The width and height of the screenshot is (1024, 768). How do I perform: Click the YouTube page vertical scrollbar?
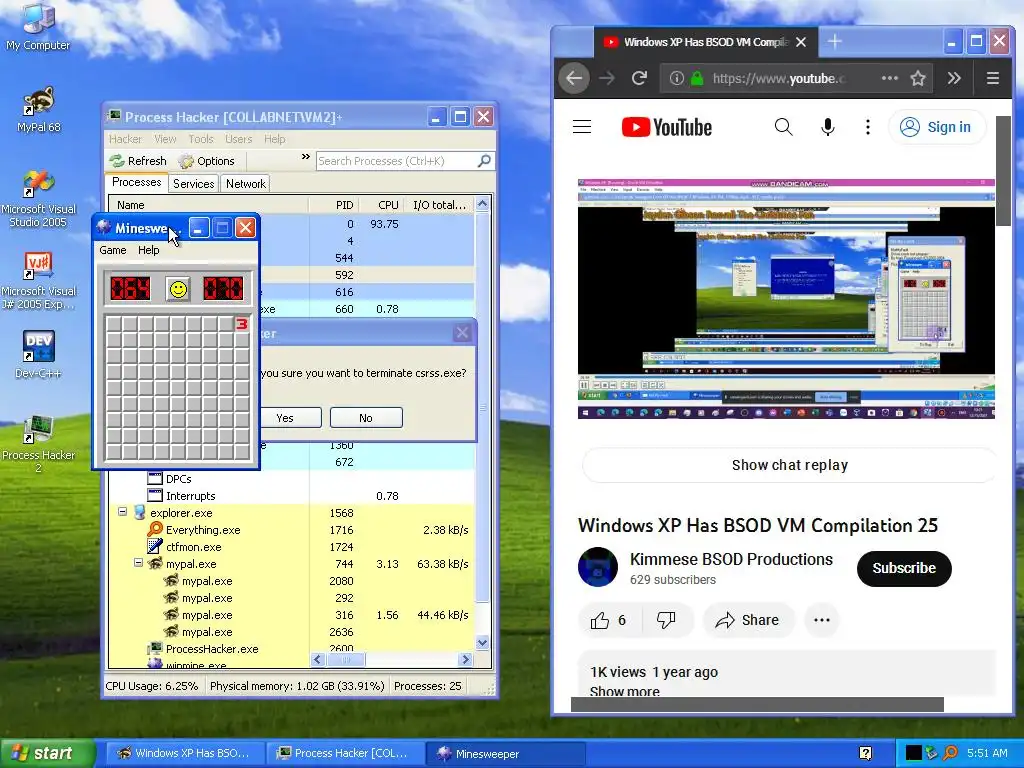(x=1003, y=171)
